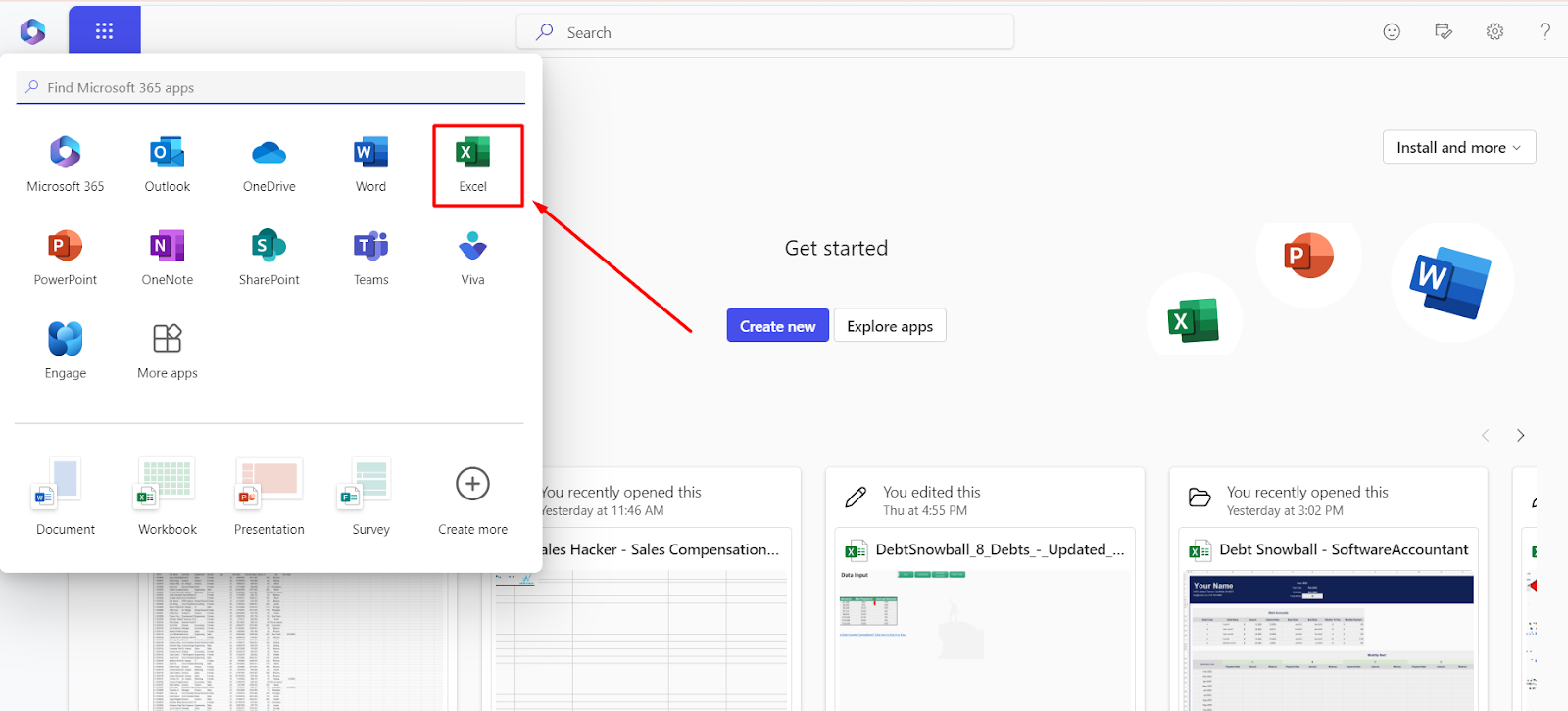Create a new PowerPoint Presentation
Screen dimensions: 1568x711
[269, 498]
